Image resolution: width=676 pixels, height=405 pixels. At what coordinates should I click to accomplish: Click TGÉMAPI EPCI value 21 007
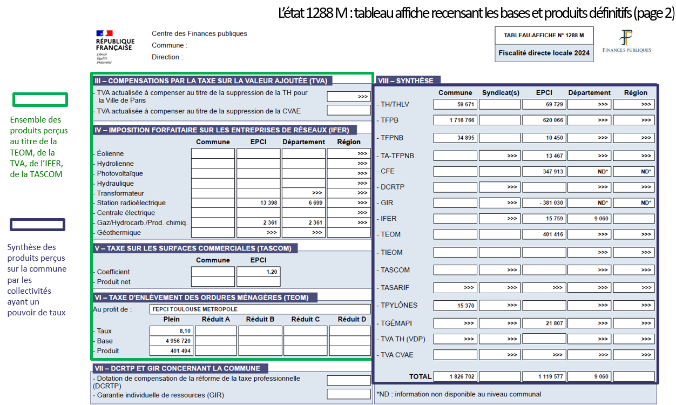pos(544,323)
